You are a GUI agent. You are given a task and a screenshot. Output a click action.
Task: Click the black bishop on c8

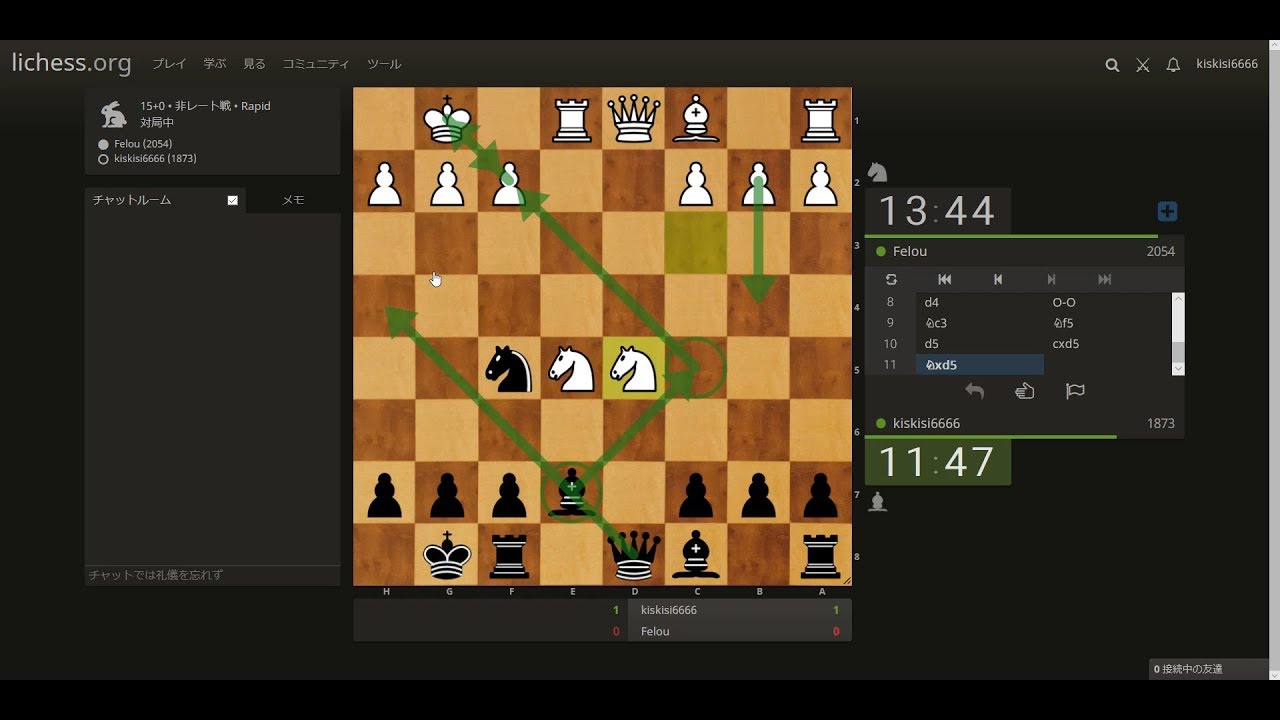[x=696, y=555]
